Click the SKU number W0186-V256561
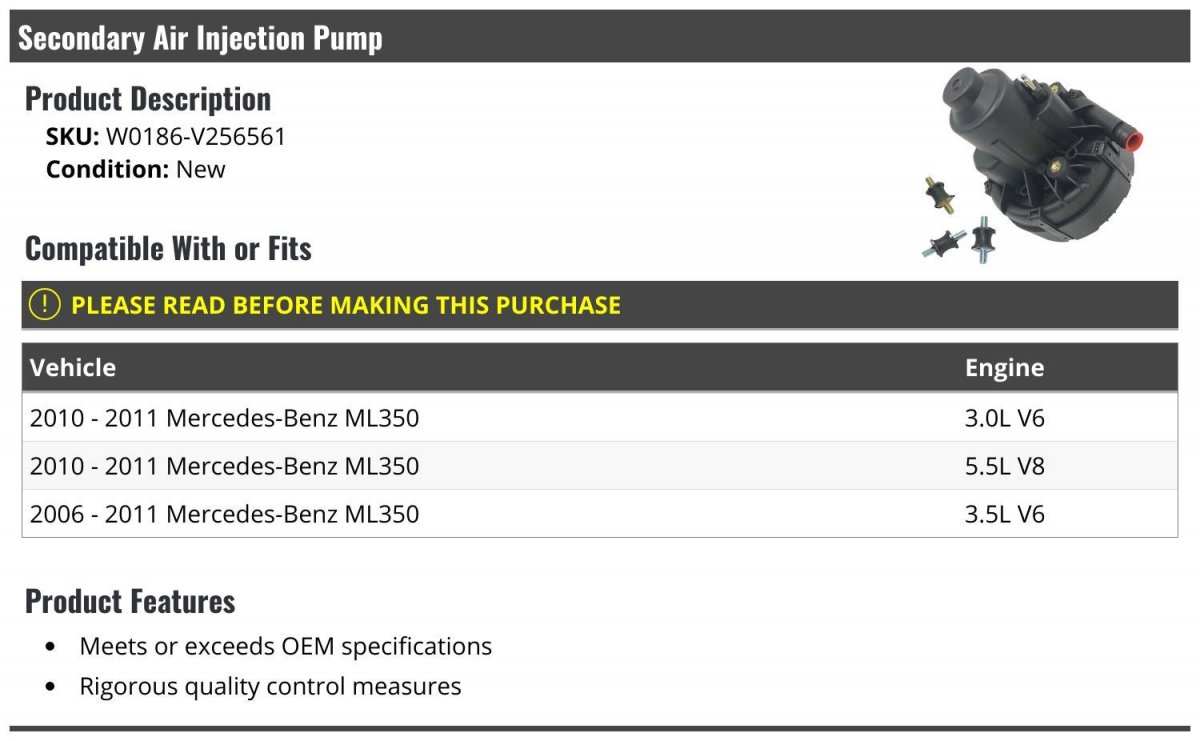 (x=196, y=137)
